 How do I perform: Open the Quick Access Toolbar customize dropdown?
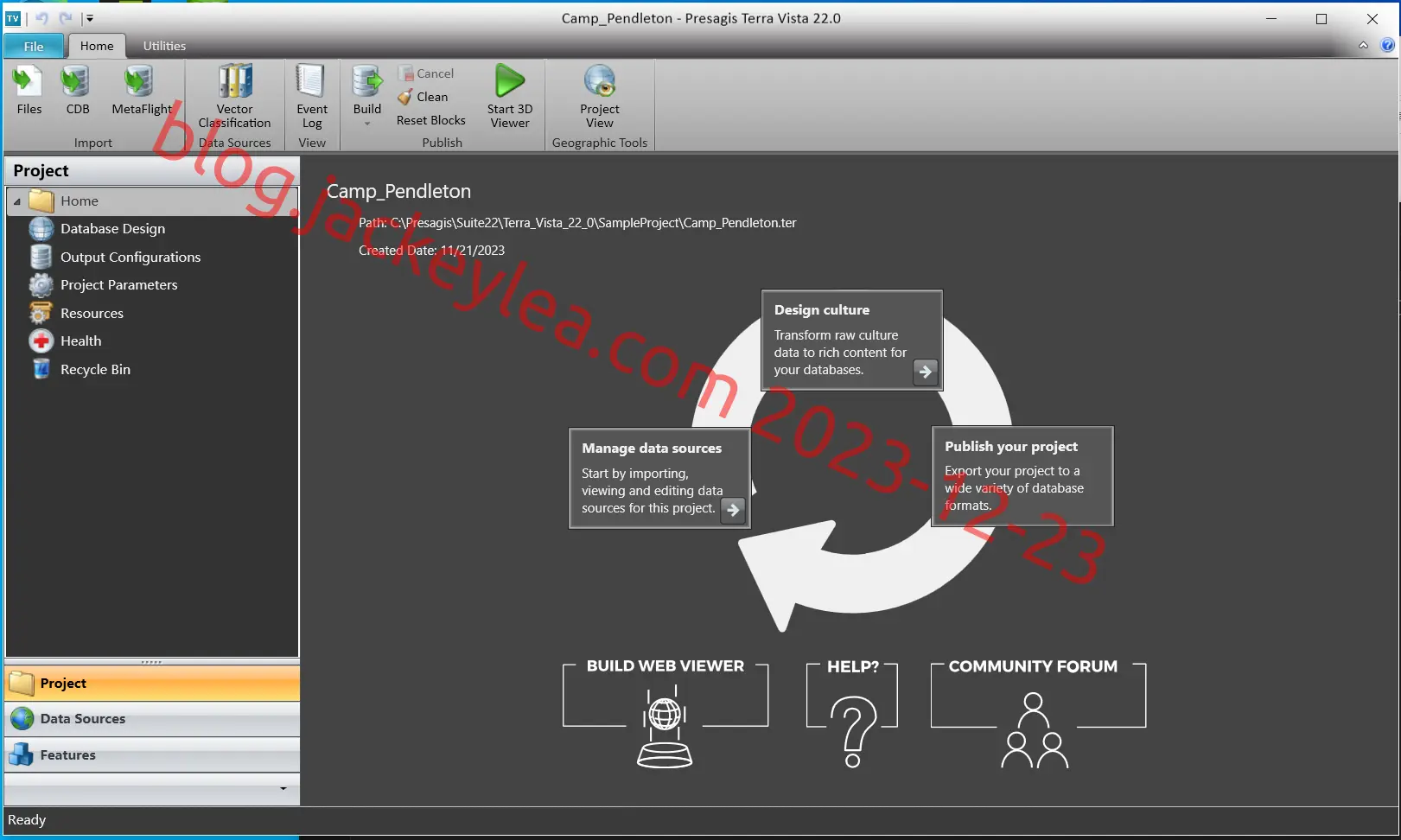89,18
